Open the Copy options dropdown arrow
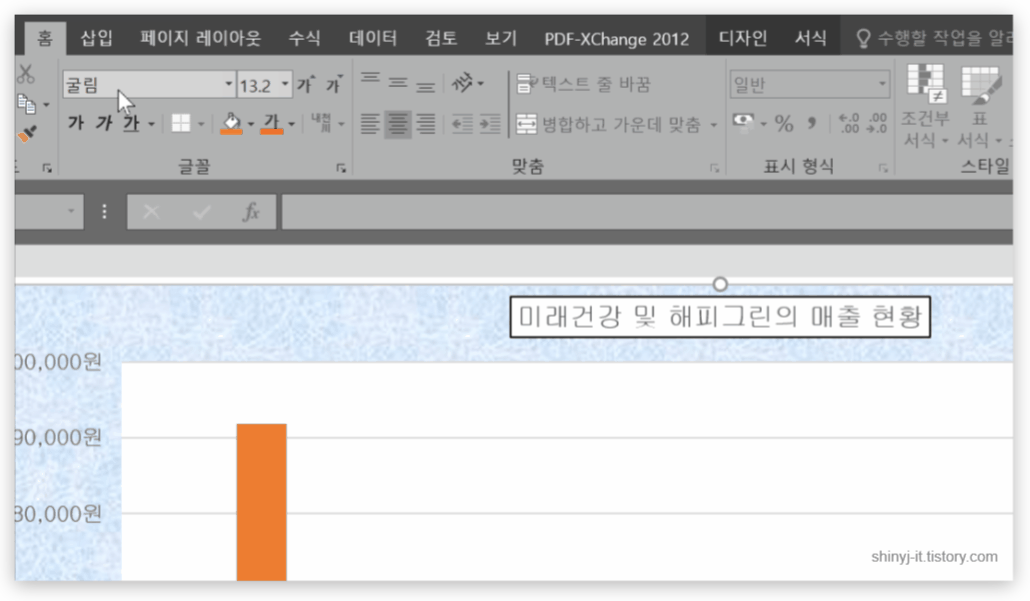This screenshot has height=601, width=1030. (46, 104)
